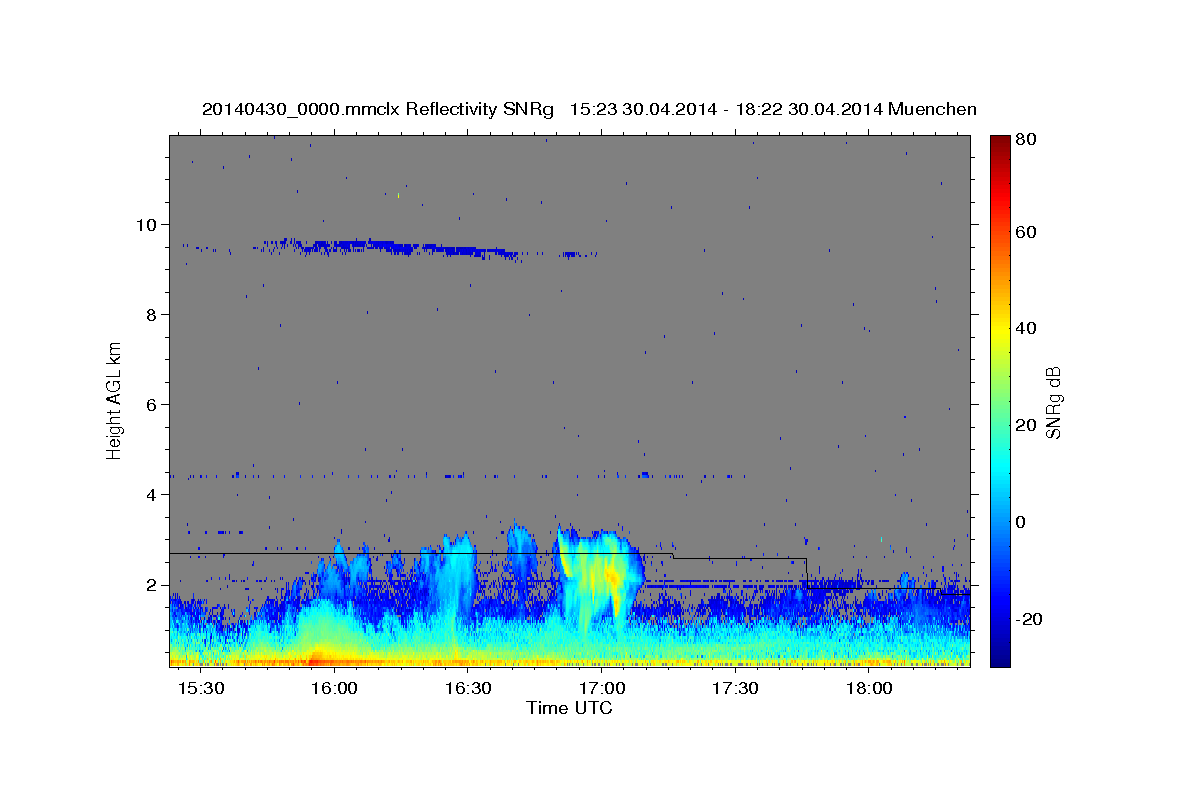Click the 16:00 time tick label
Screen dimensions: 1200x800
point(334,689)
